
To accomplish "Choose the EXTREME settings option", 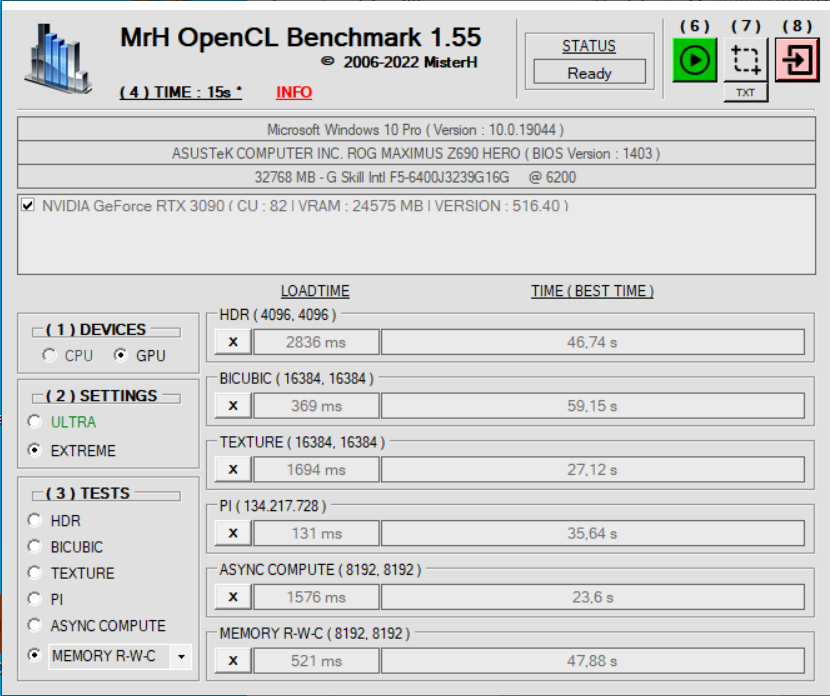I will (x=34, y=450).
